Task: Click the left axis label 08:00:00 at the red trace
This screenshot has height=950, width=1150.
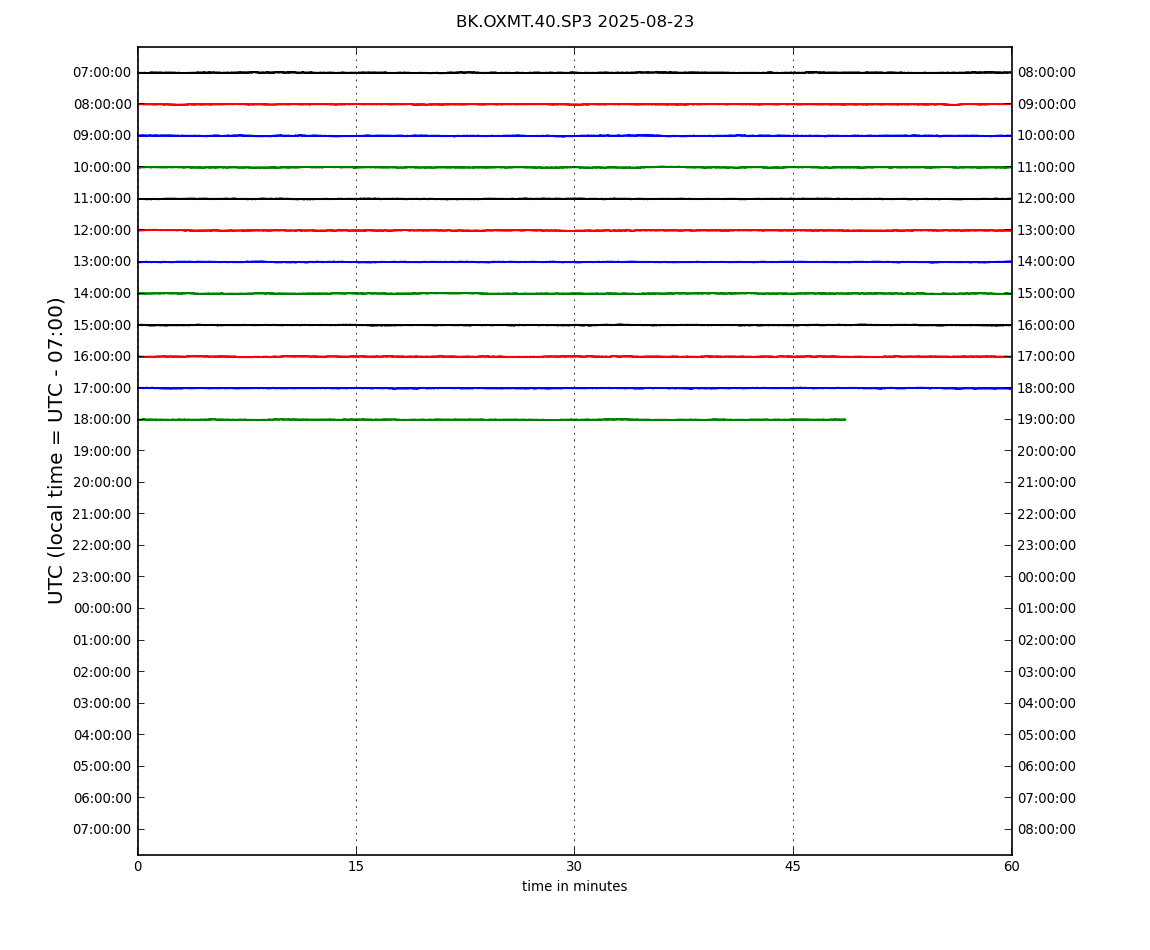Action: [x=102, y=104]
